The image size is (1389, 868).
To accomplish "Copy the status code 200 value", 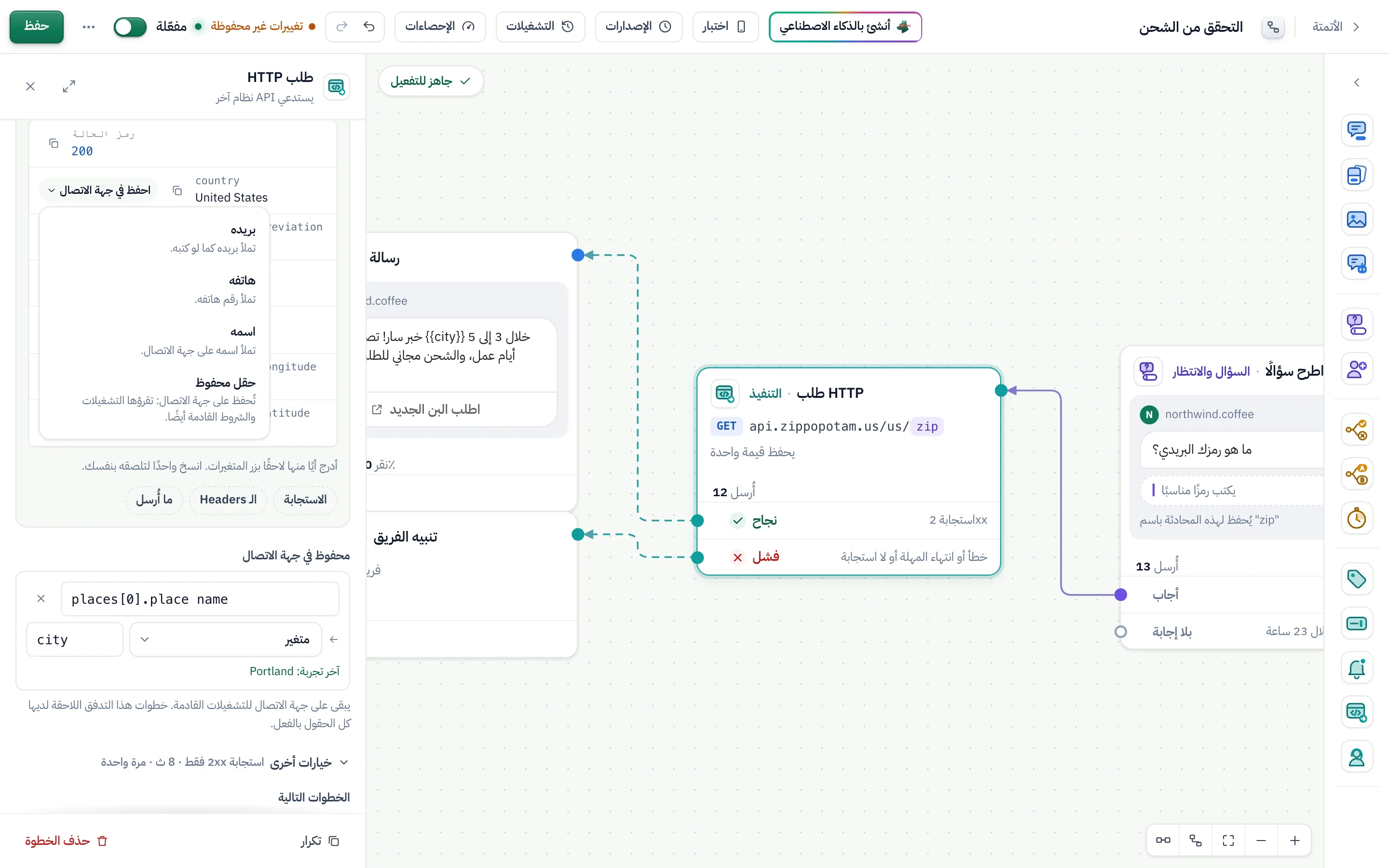I will click(x=54, y=143).
